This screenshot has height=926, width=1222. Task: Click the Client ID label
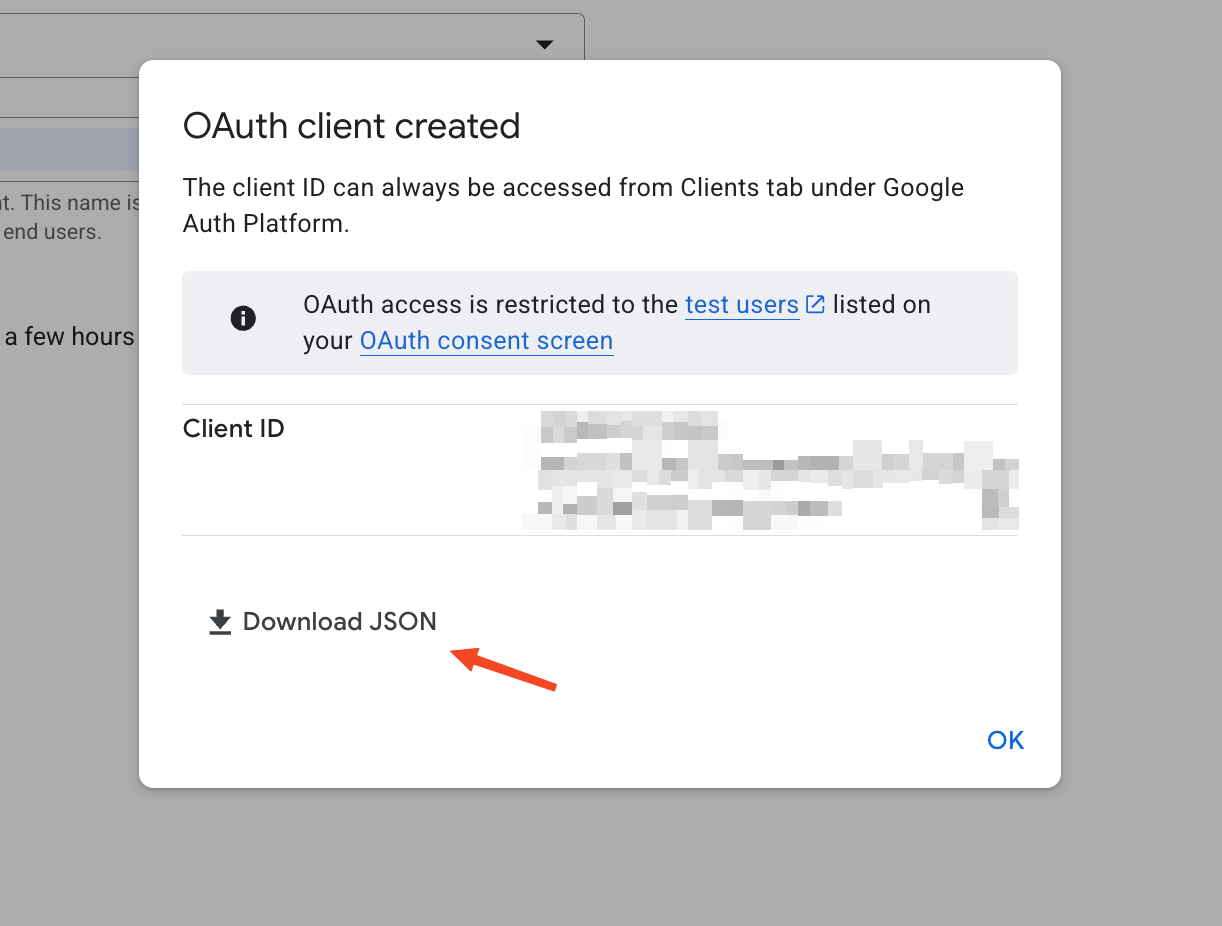[x=234, y=429]
